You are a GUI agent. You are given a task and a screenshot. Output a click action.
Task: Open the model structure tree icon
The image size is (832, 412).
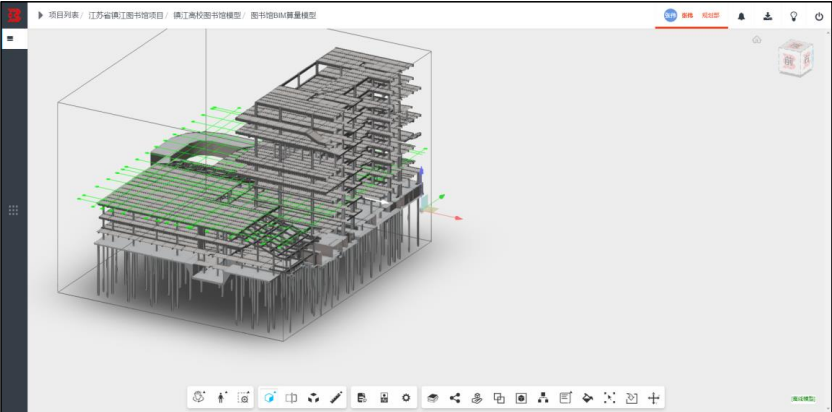pyautogui.click(x=543, y=397)
